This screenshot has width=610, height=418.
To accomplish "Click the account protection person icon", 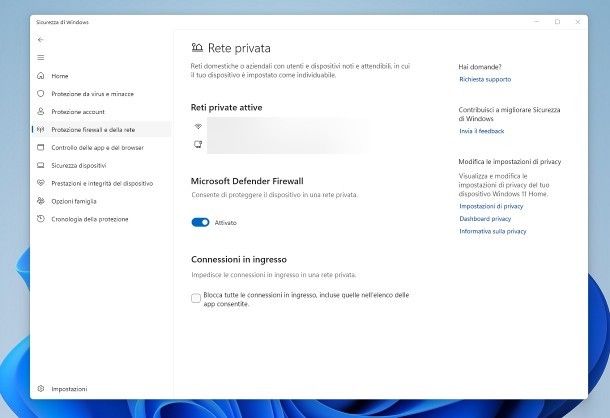I will 40,111.
